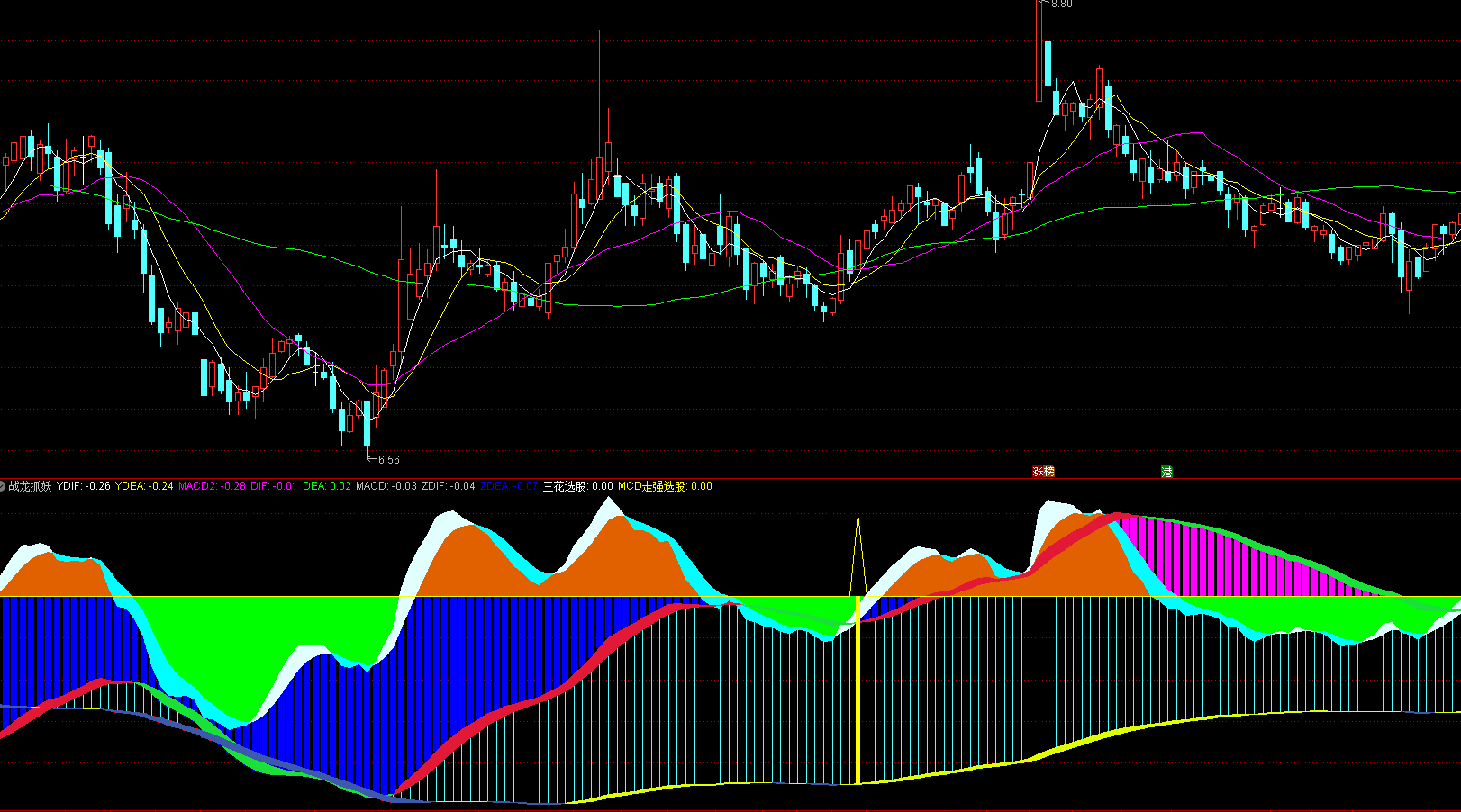Select the 战龙抓妖 indicator name

31,486
